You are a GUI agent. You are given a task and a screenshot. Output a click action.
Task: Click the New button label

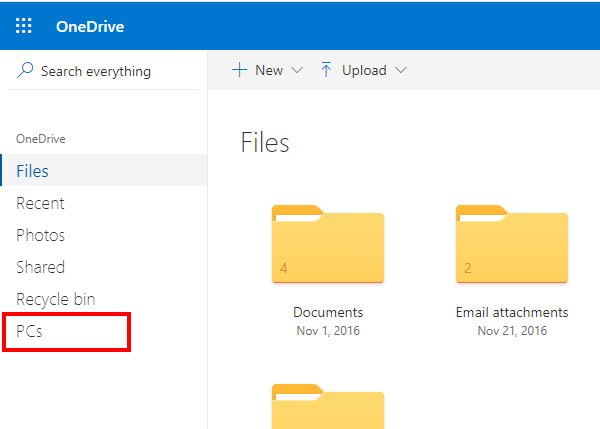(269, 70)
